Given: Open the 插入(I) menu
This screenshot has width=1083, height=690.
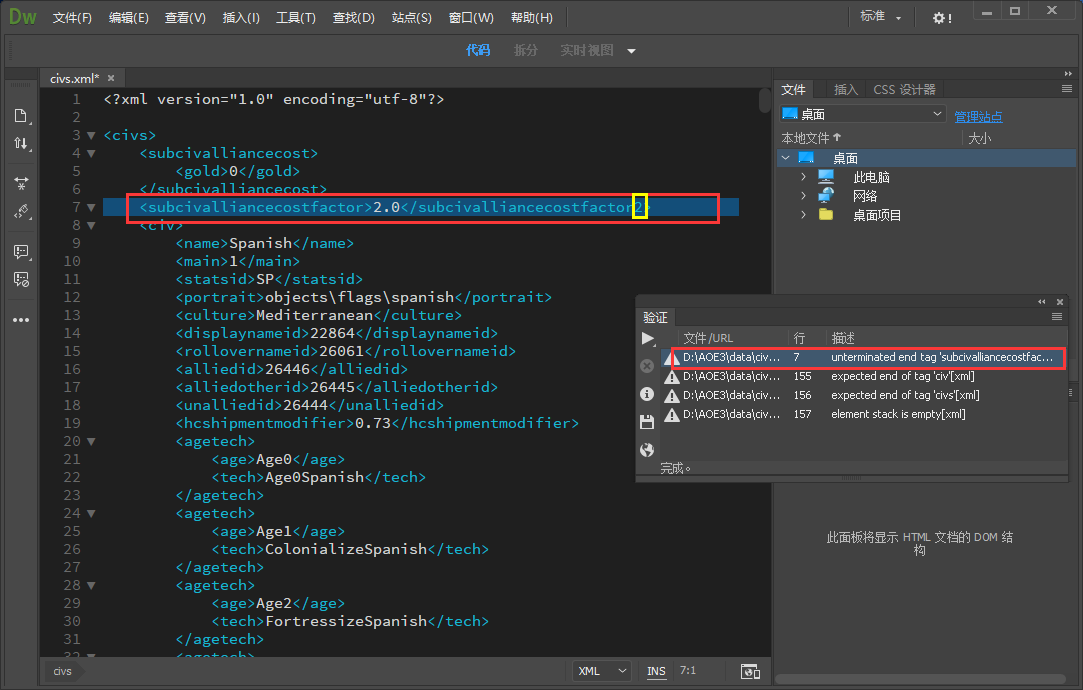Looking at the screenshot, I should pos(241,18).
